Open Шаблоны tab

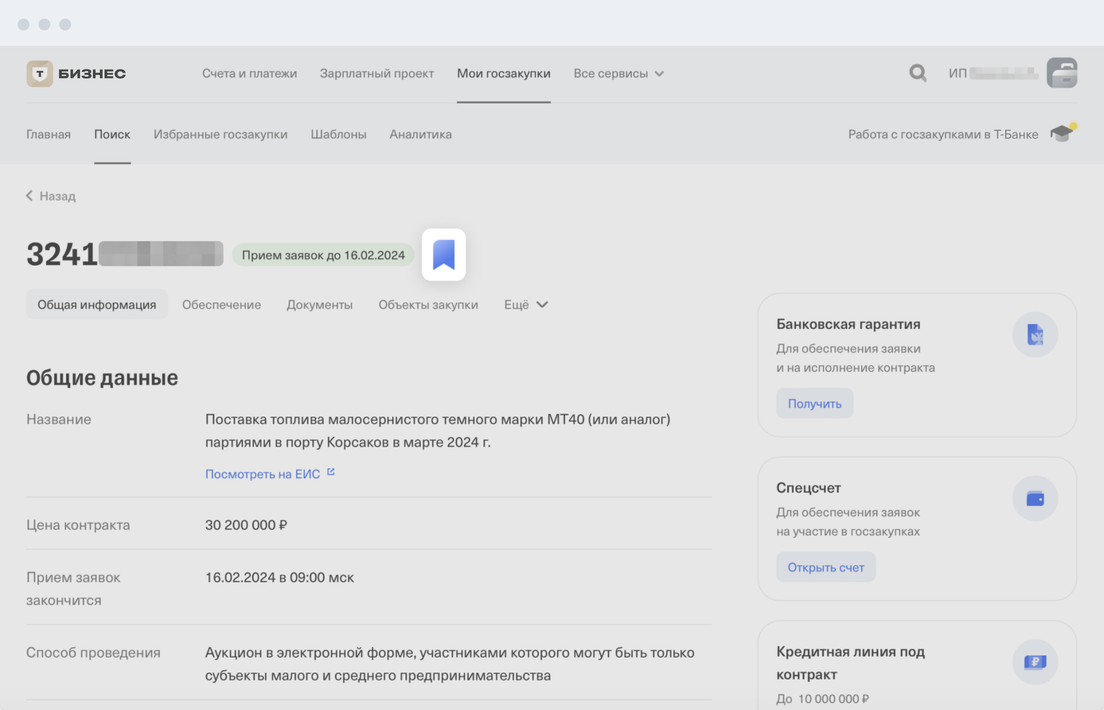coord(339,134)
